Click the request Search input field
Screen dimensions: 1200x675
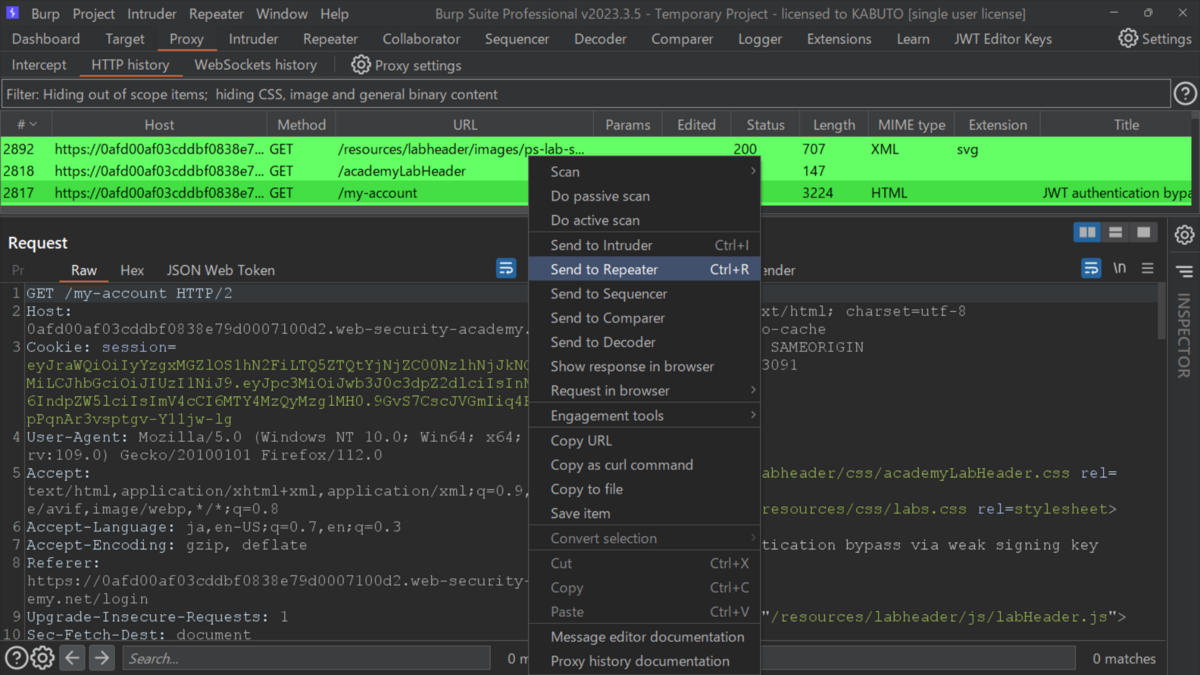pos(306,658)
